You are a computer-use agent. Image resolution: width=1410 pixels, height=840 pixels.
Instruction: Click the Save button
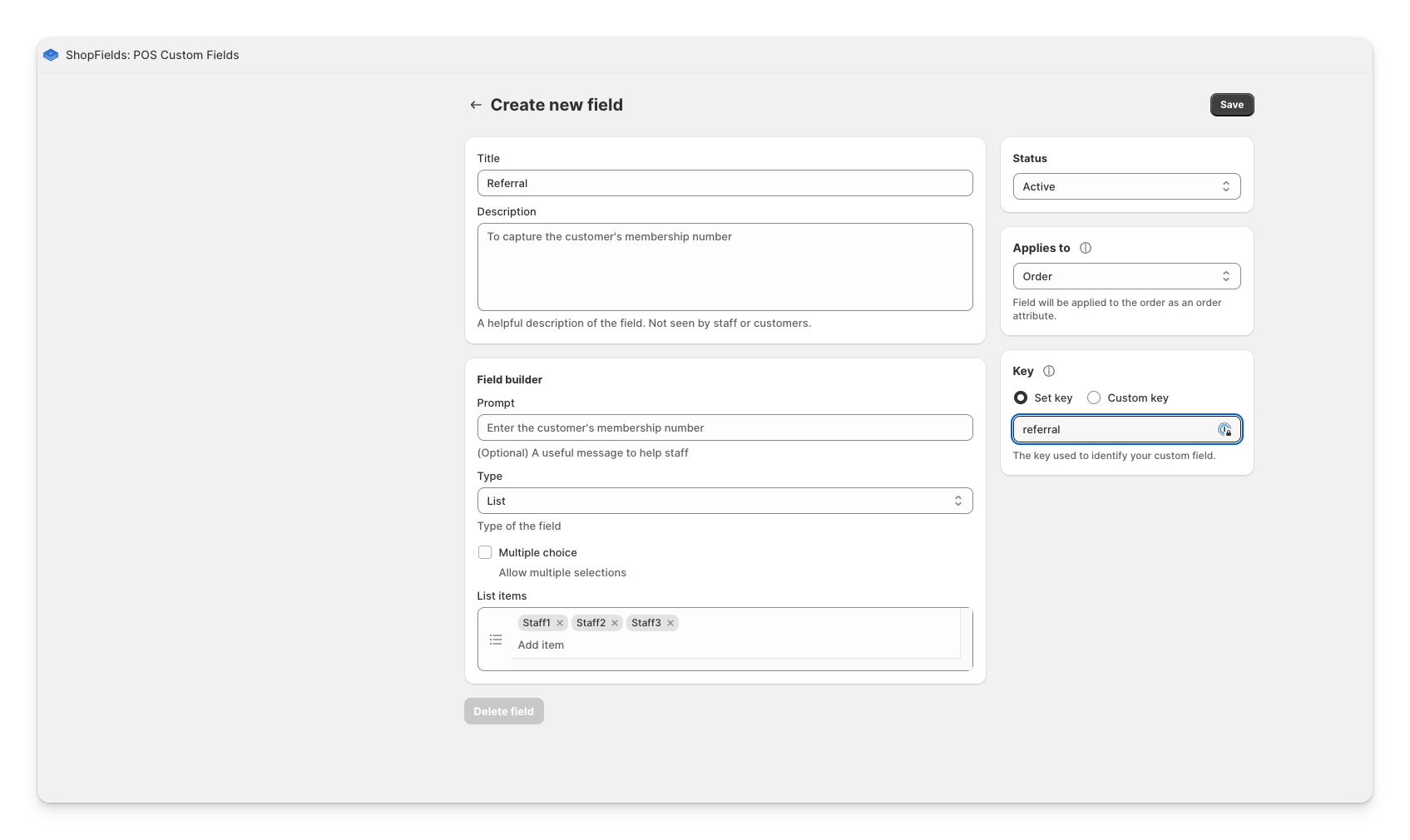click(1231, 105)
